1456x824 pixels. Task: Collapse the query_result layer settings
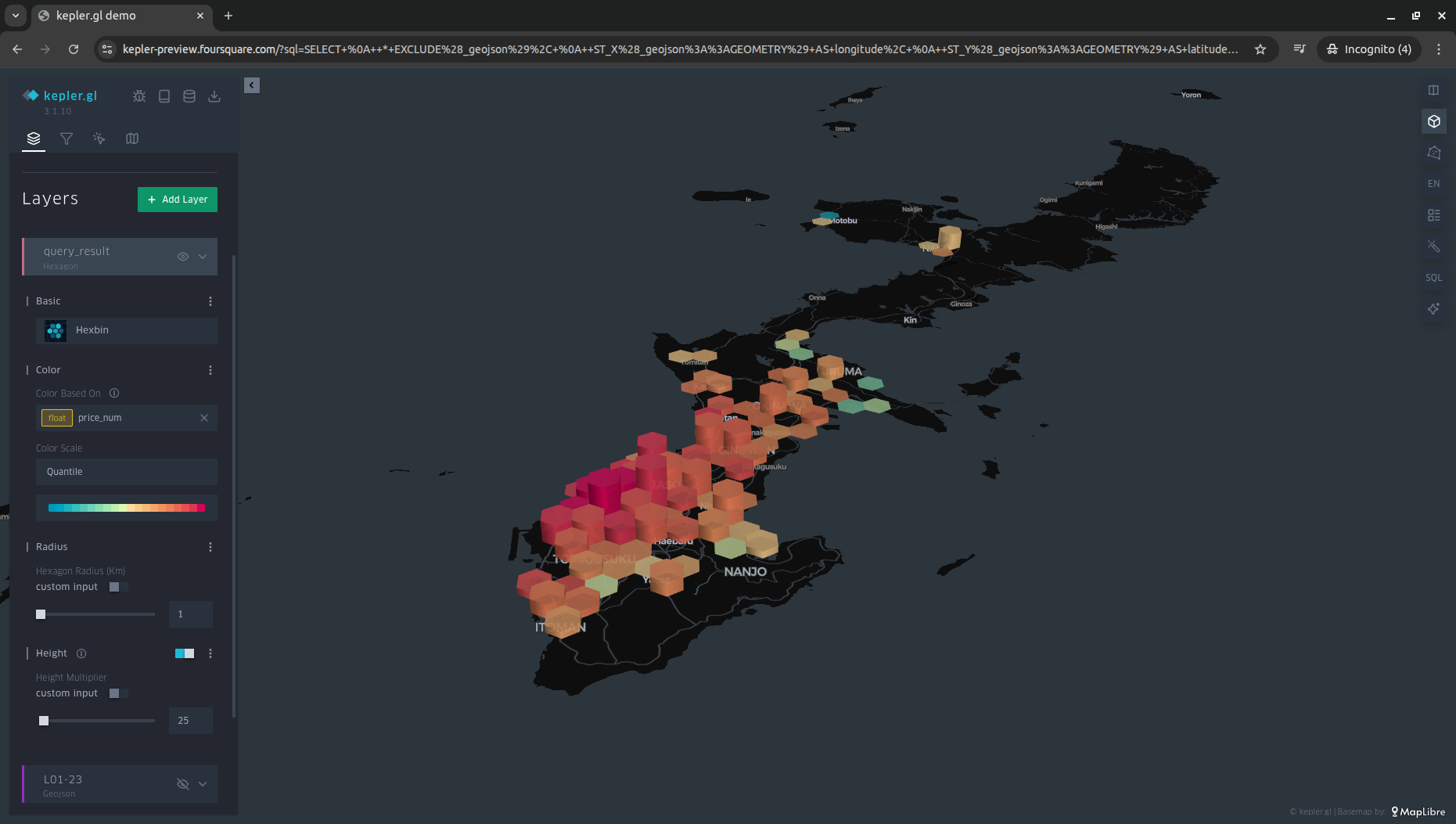203,257
